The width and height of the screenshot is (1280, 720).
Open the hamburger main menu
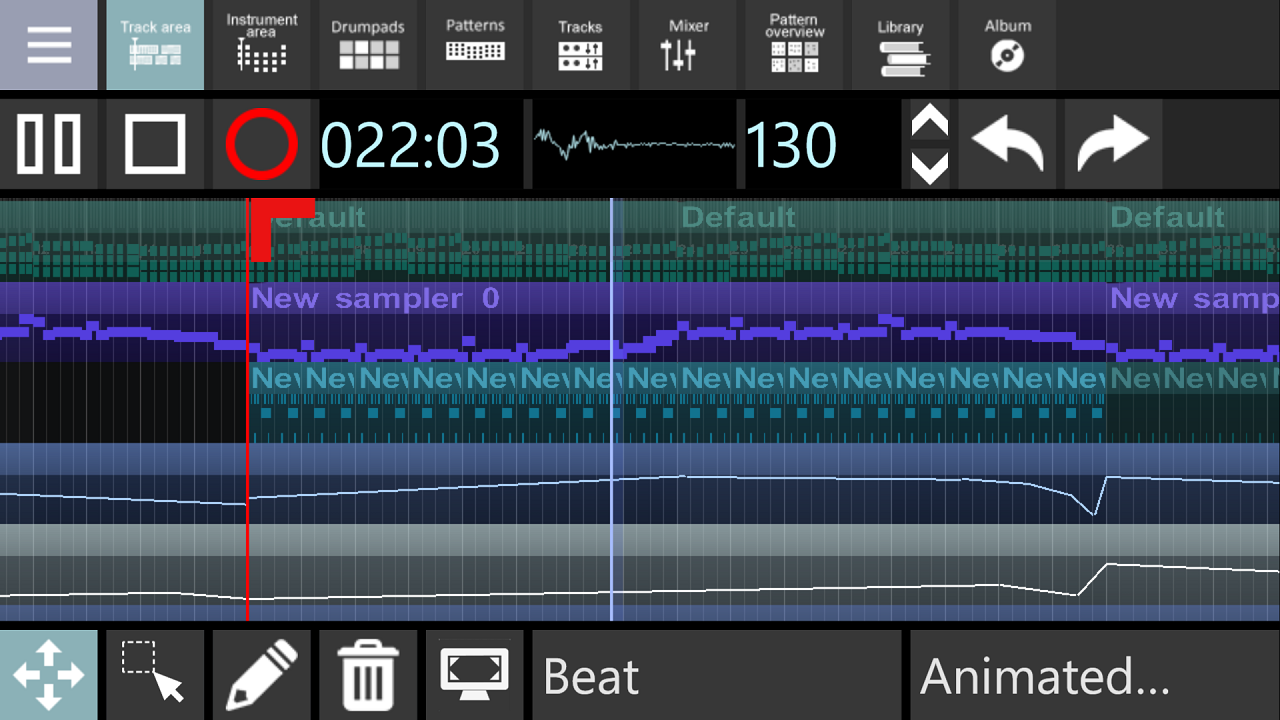49,45
